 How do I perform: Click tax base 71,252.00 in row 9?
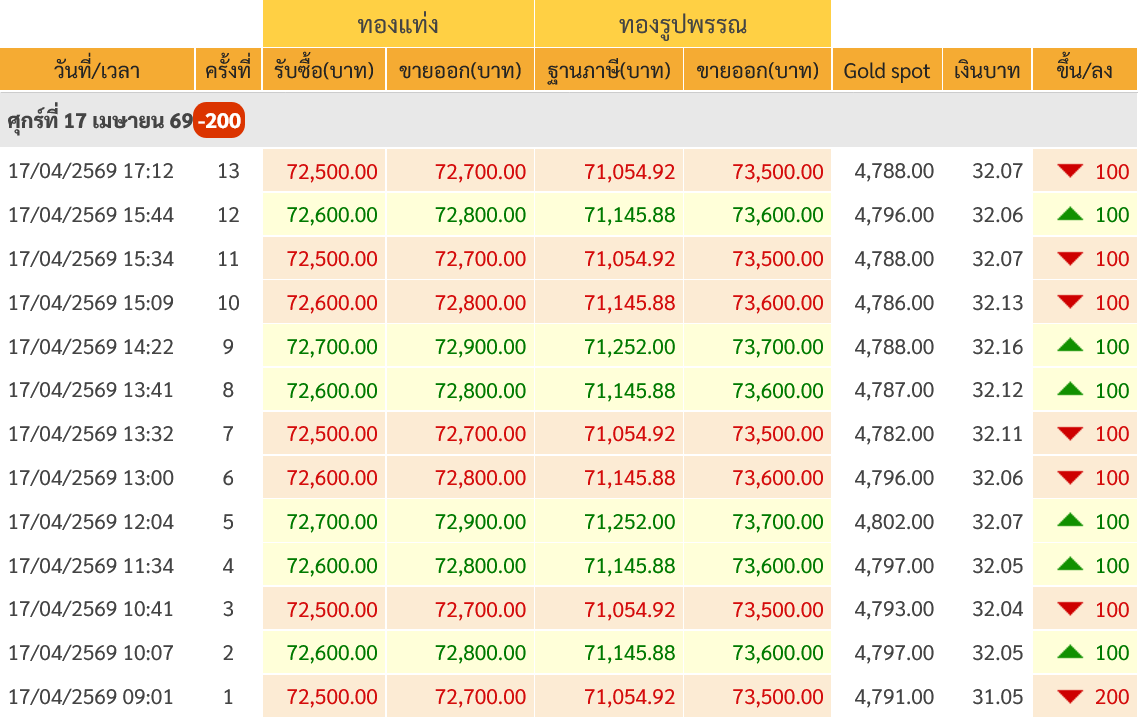tap(630, 347)
